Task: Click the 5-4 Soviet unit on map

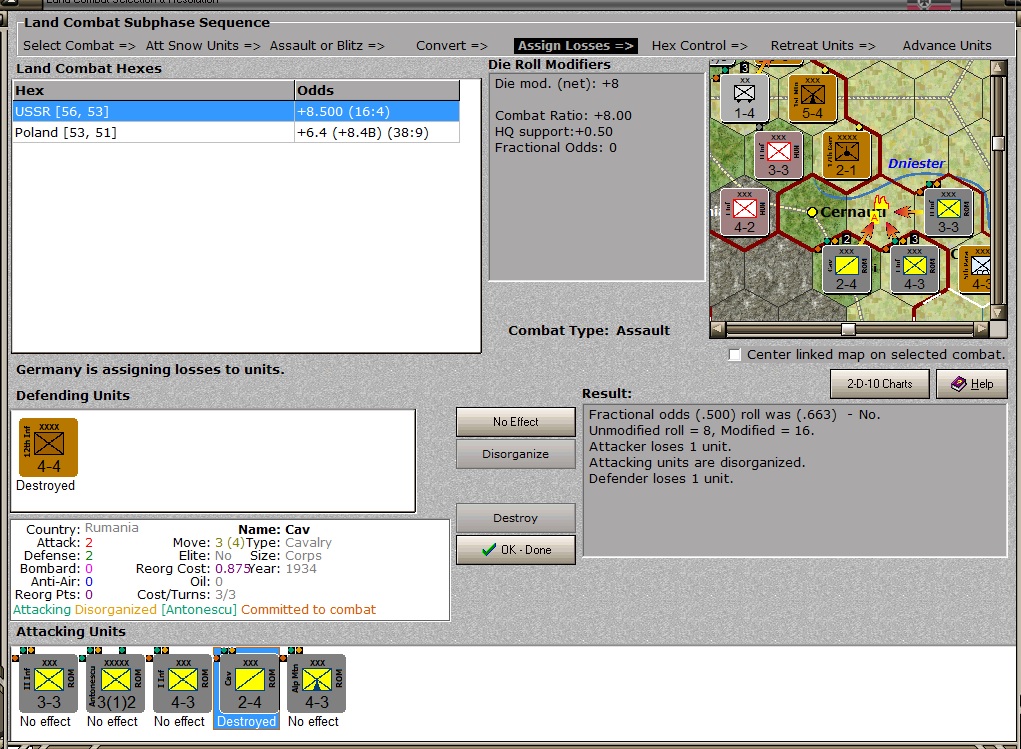Action: [x=812, y=96]
